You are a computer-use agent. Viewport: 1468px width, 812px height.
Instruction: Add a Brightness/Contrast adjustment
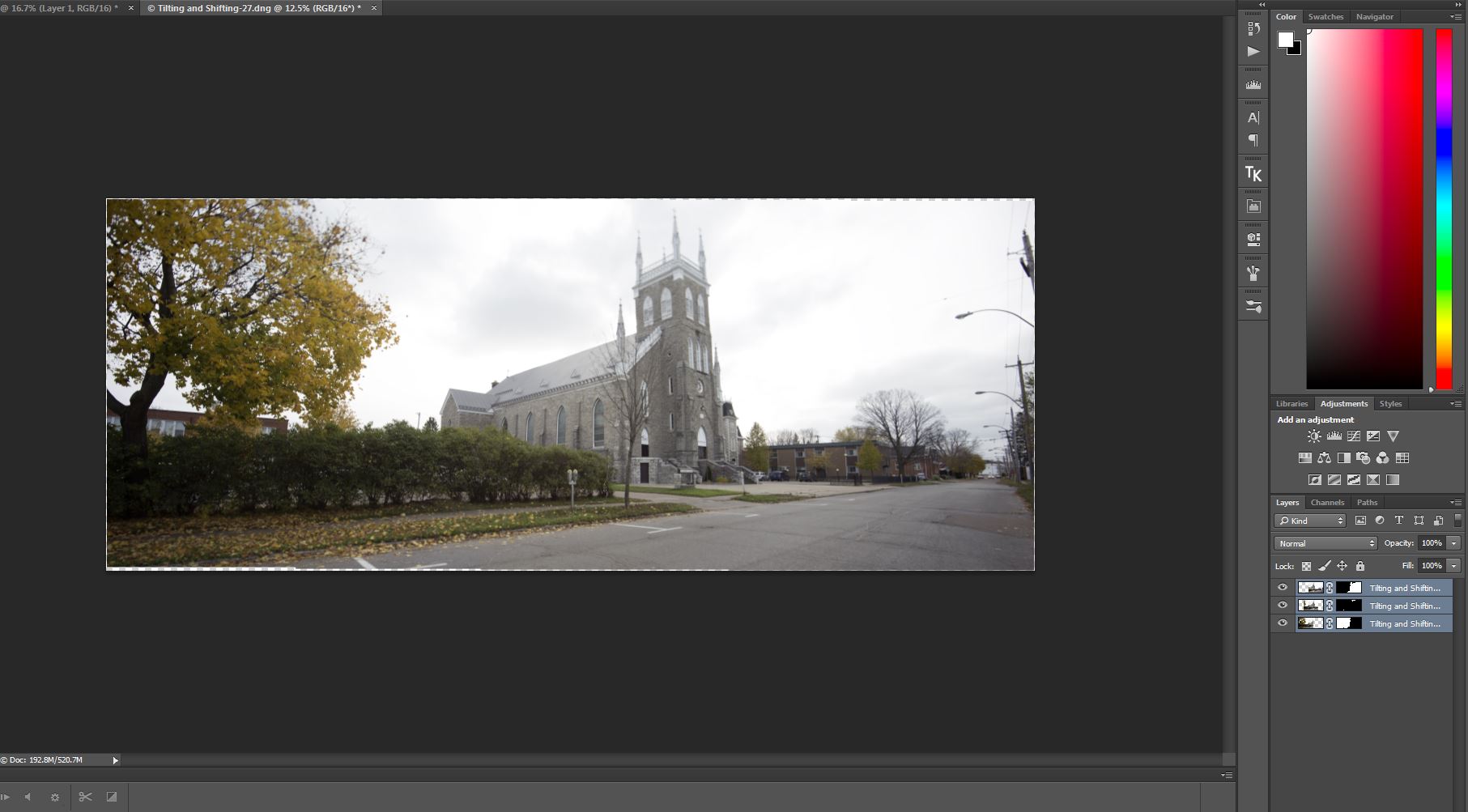coord(1314,436)
